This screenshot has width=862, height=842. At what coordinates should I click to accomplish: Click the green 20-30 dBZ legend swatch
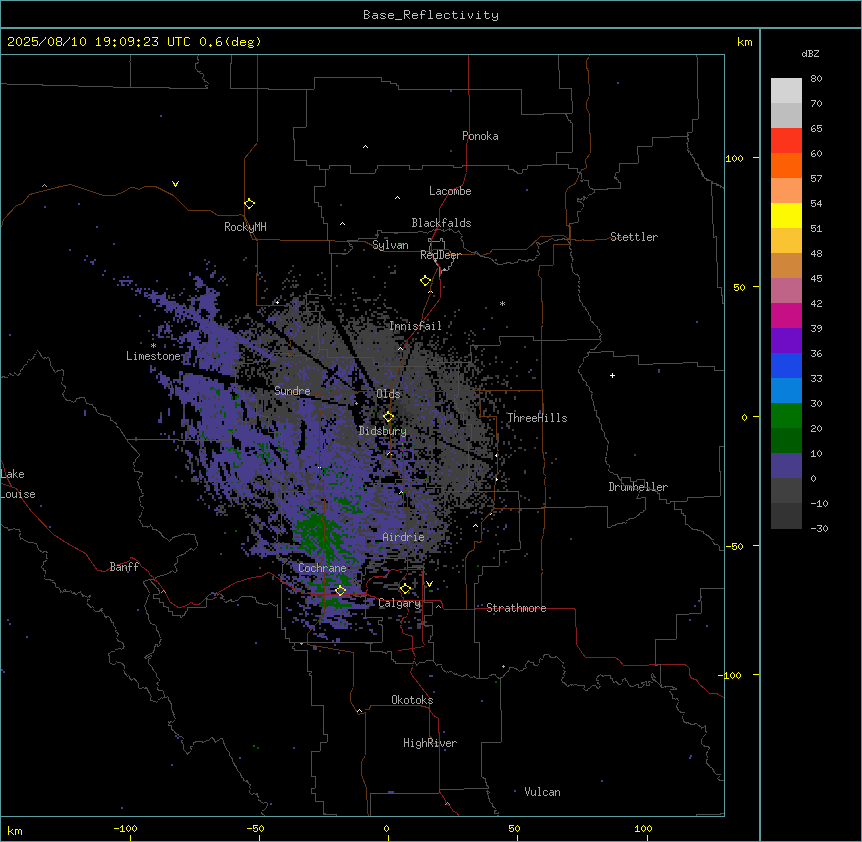786,416
